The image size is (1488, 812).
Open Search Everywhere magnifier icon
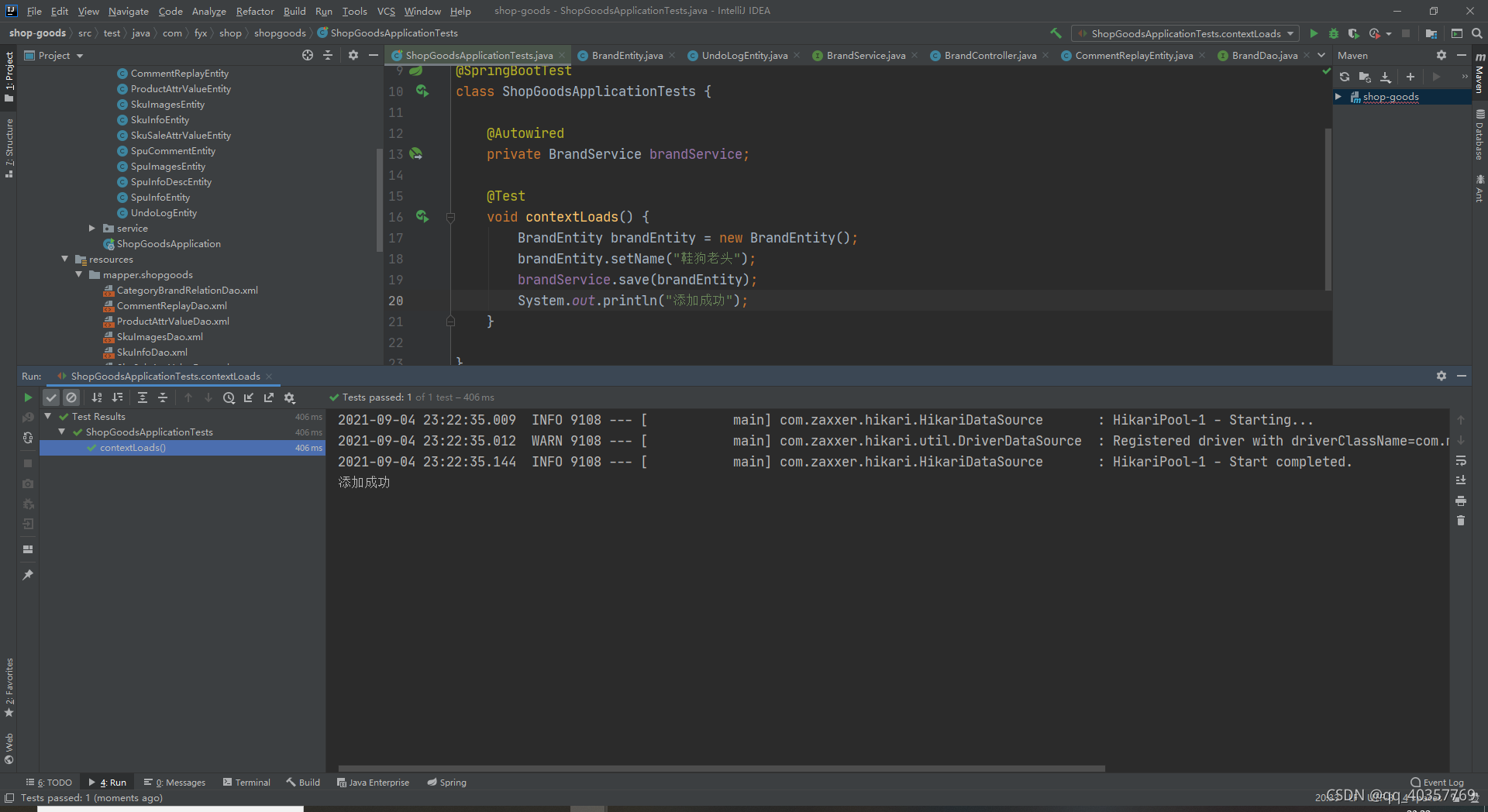pyautogui.click(x=1477, y=33)
